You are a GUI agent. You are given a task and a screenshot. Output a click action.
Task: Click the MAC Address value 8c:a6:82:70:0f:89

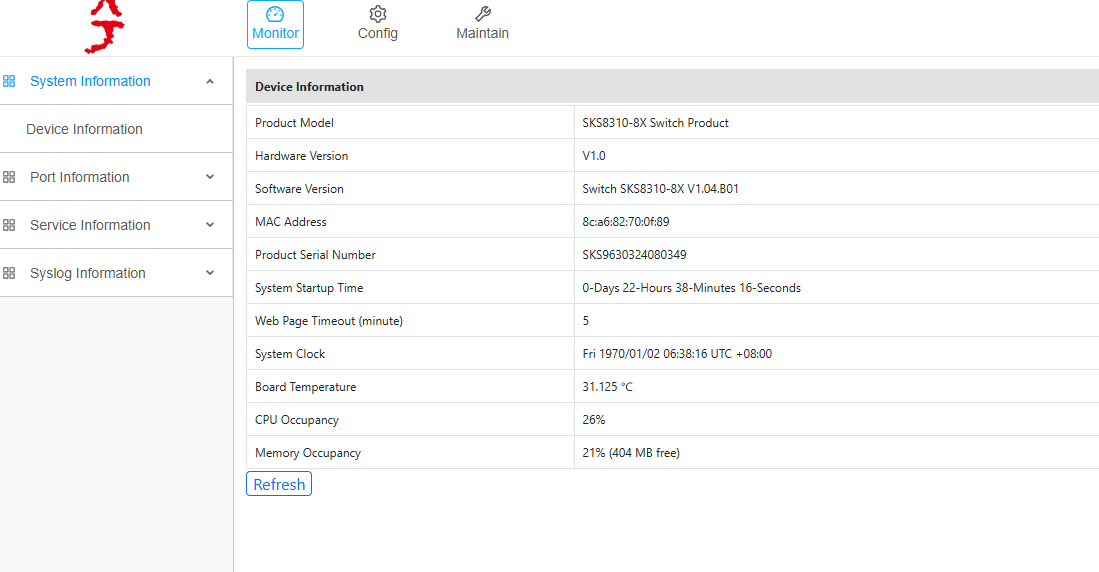[626, 222]
